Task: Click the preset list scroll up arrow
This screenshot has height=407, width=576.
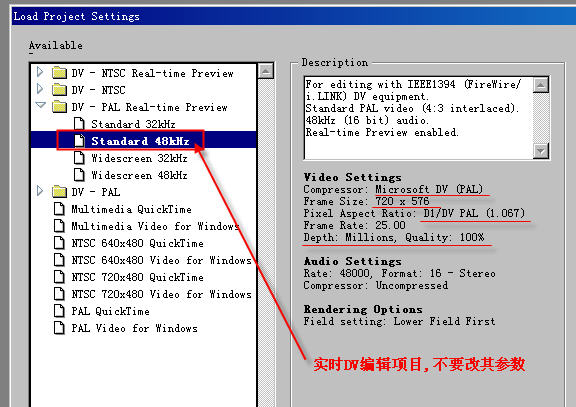Action: (x=266, y=71)
